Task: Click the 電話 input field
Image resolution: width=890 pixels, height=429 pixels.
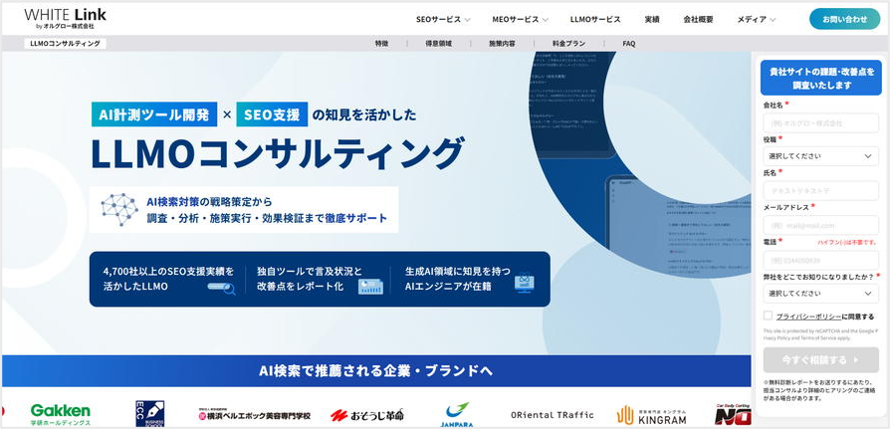Action: click(x=821, y=260)
